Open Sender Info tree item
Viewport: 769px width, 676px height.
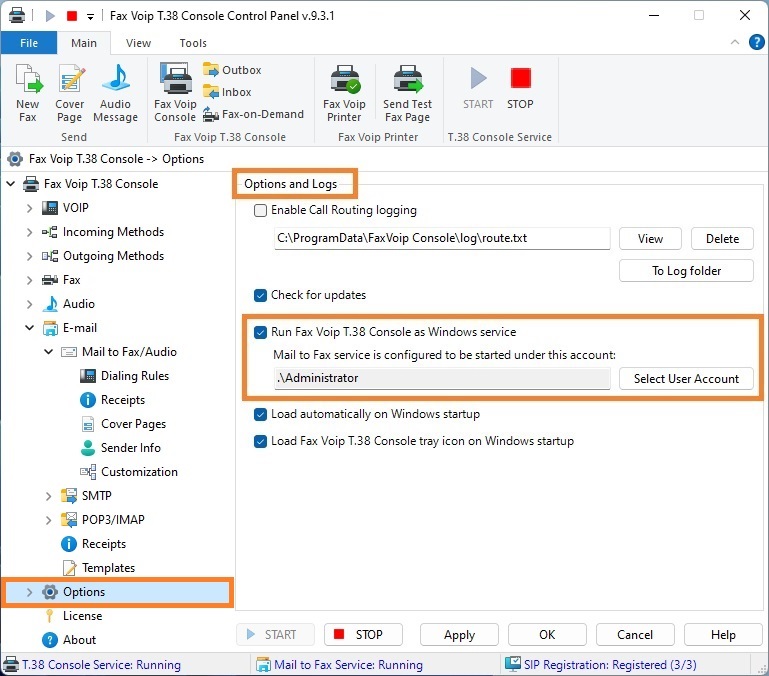coord(130,448)
